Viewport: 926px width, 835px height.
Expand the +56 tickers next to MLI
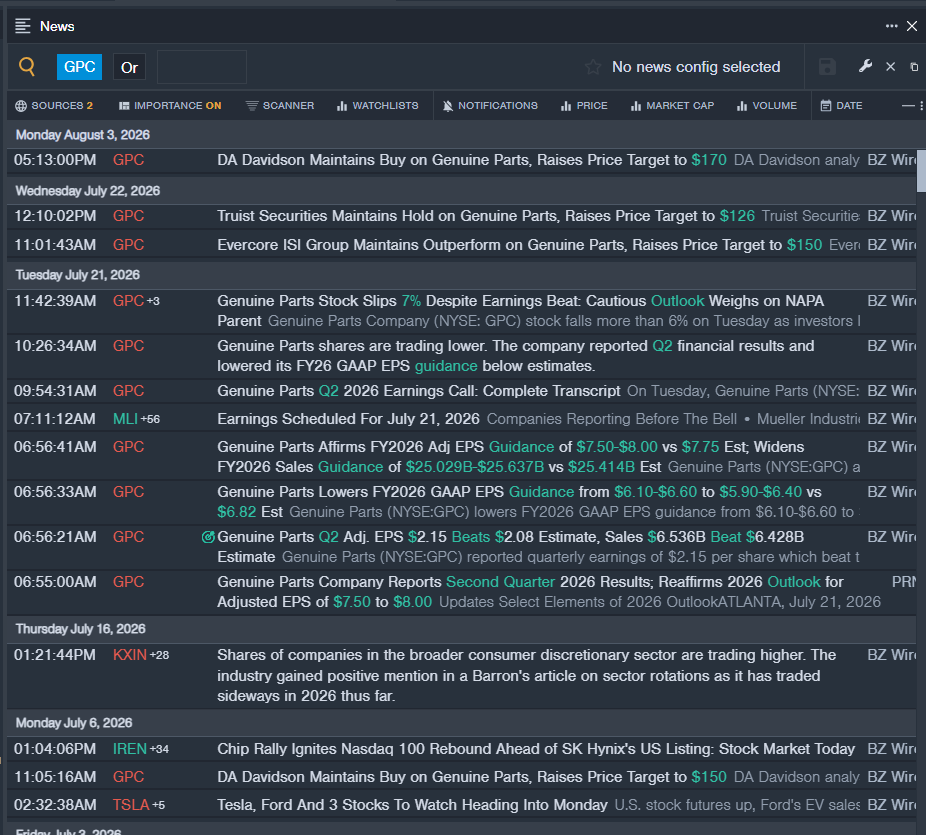click(150, 419)
